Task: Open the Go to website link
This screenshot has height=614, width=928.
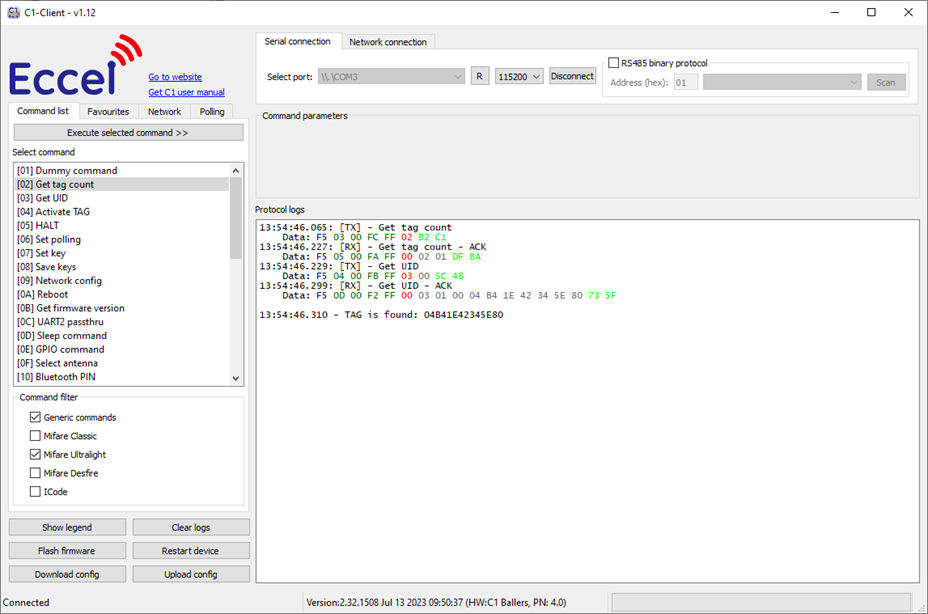Action: tap(175, 77)
